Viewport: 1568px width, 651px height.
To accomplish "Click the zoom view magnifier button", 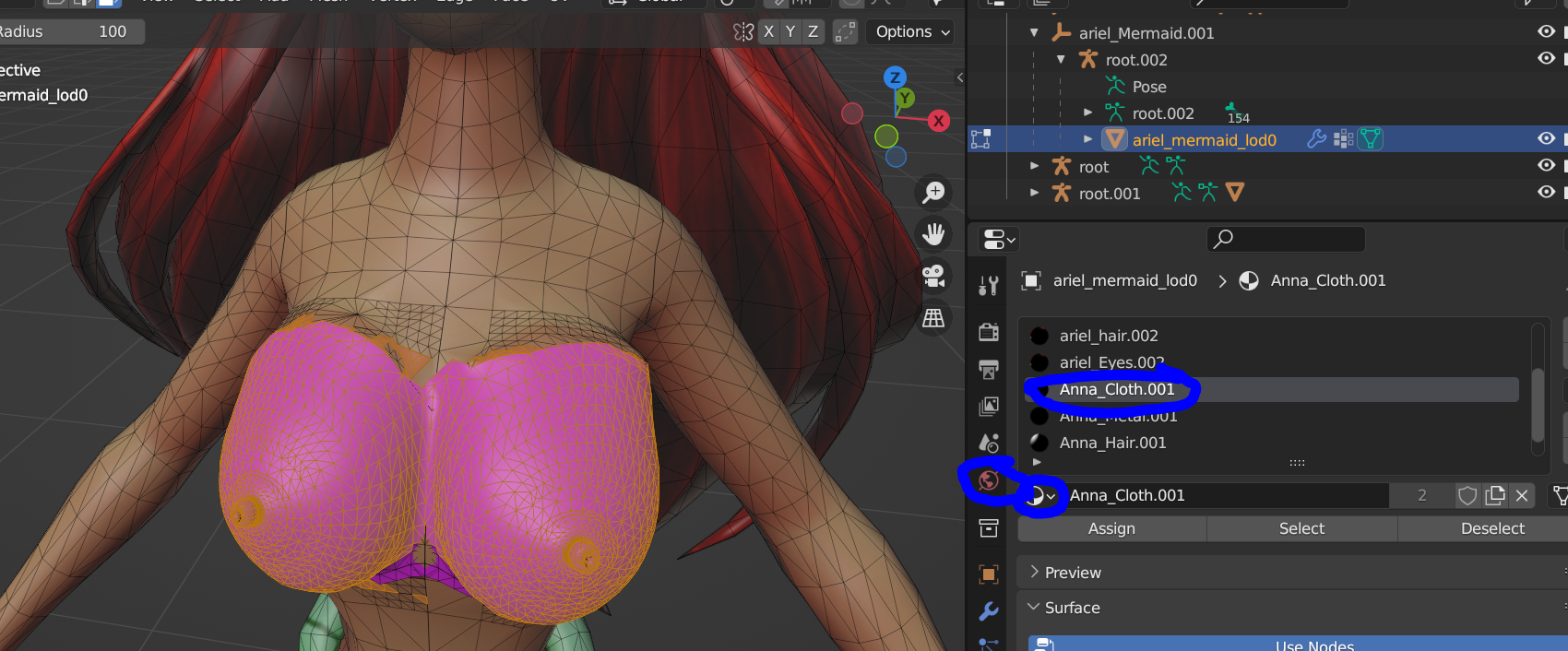I will pos(933,192).
